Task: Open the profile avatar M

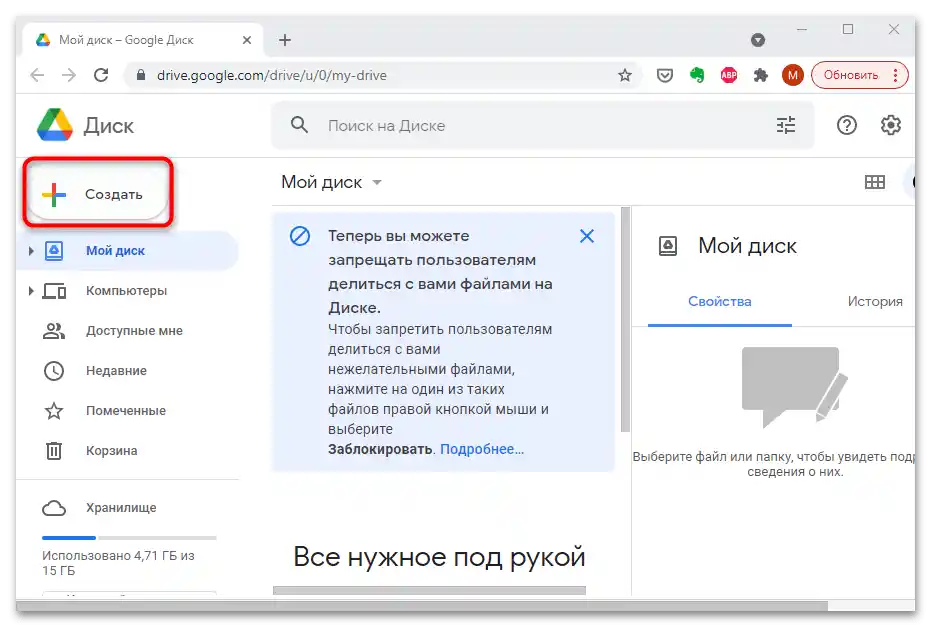Action: click(793, 75)
